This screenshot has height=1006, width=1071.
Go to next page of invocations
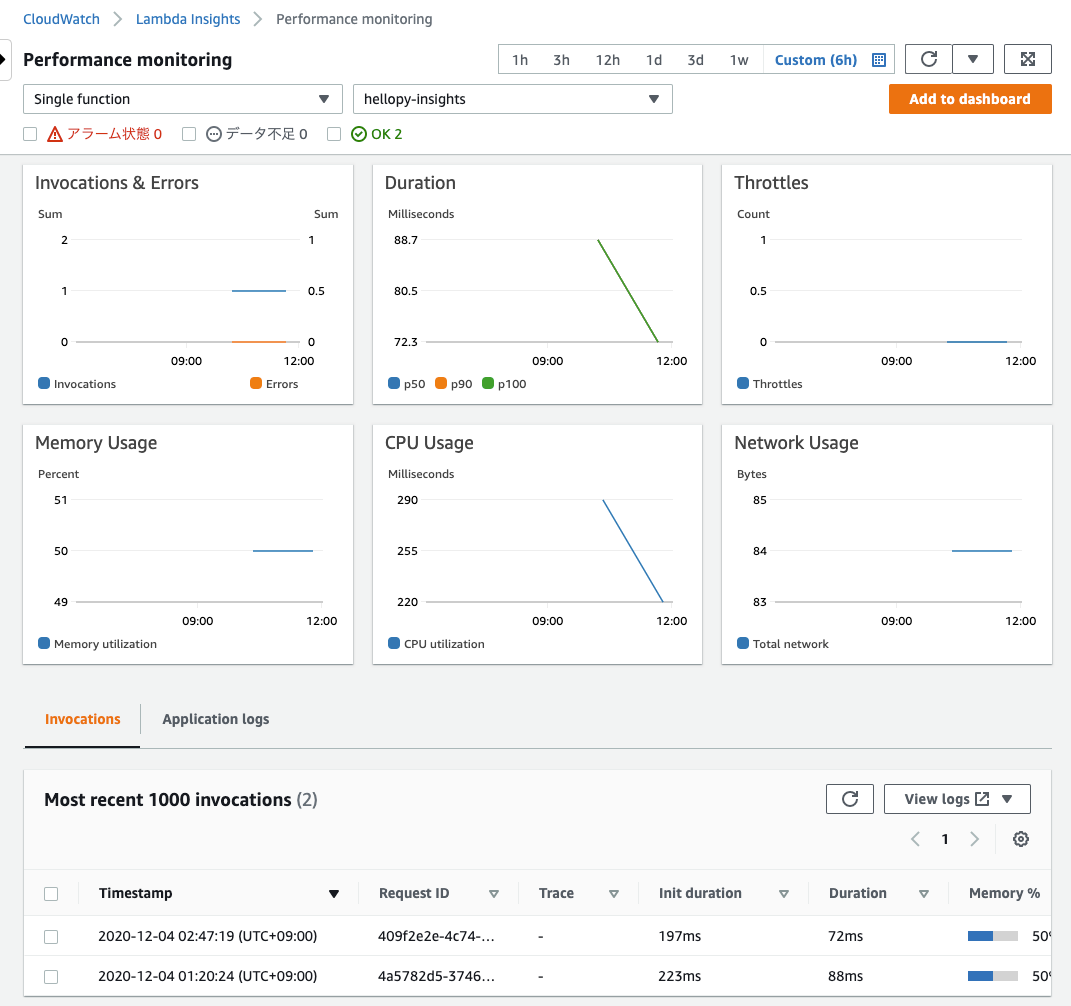pos(975,839)
